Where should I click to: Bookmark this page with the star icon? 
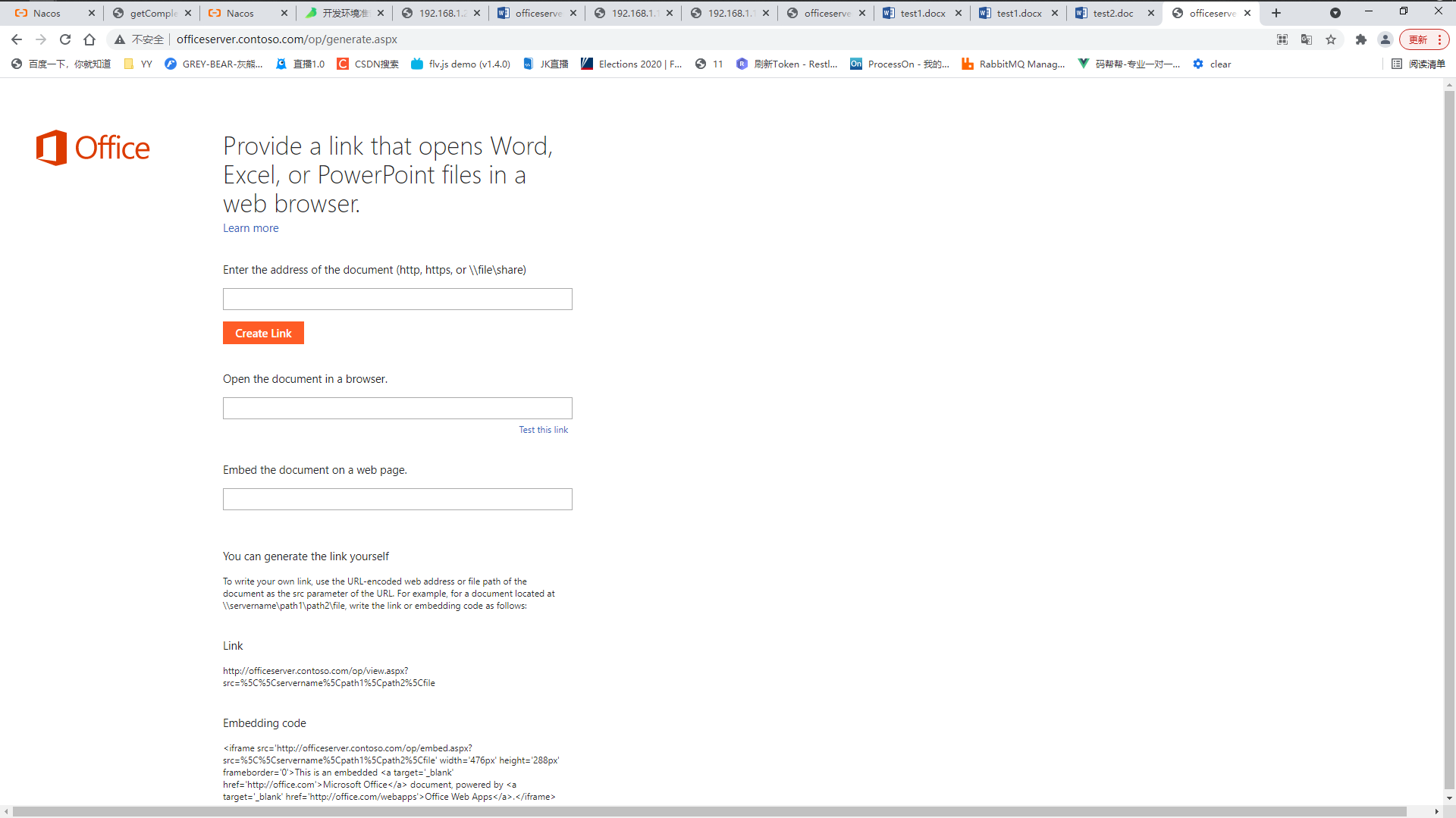(x=1332, y=39)
